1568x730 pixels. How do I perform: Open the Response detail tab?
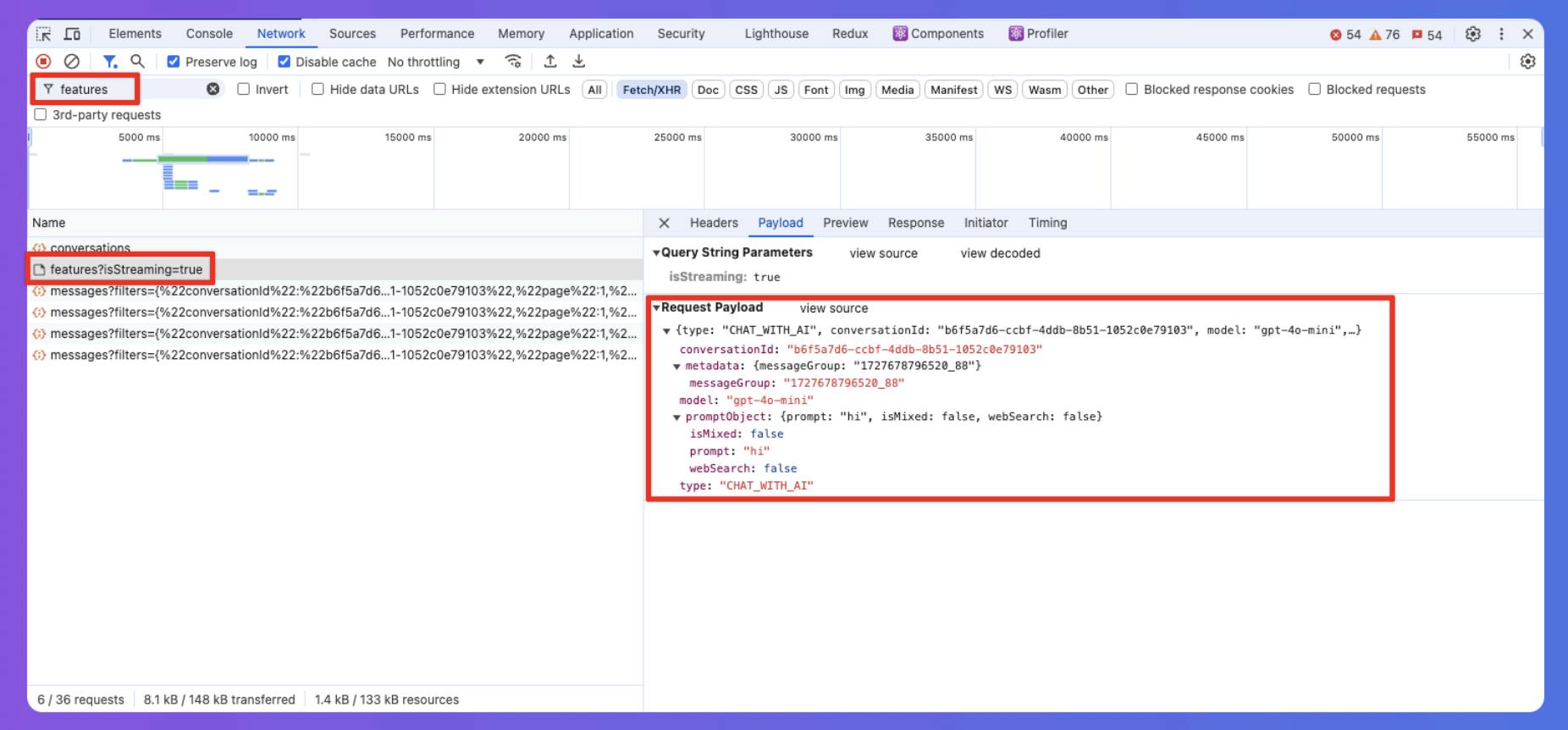point(916,223)
